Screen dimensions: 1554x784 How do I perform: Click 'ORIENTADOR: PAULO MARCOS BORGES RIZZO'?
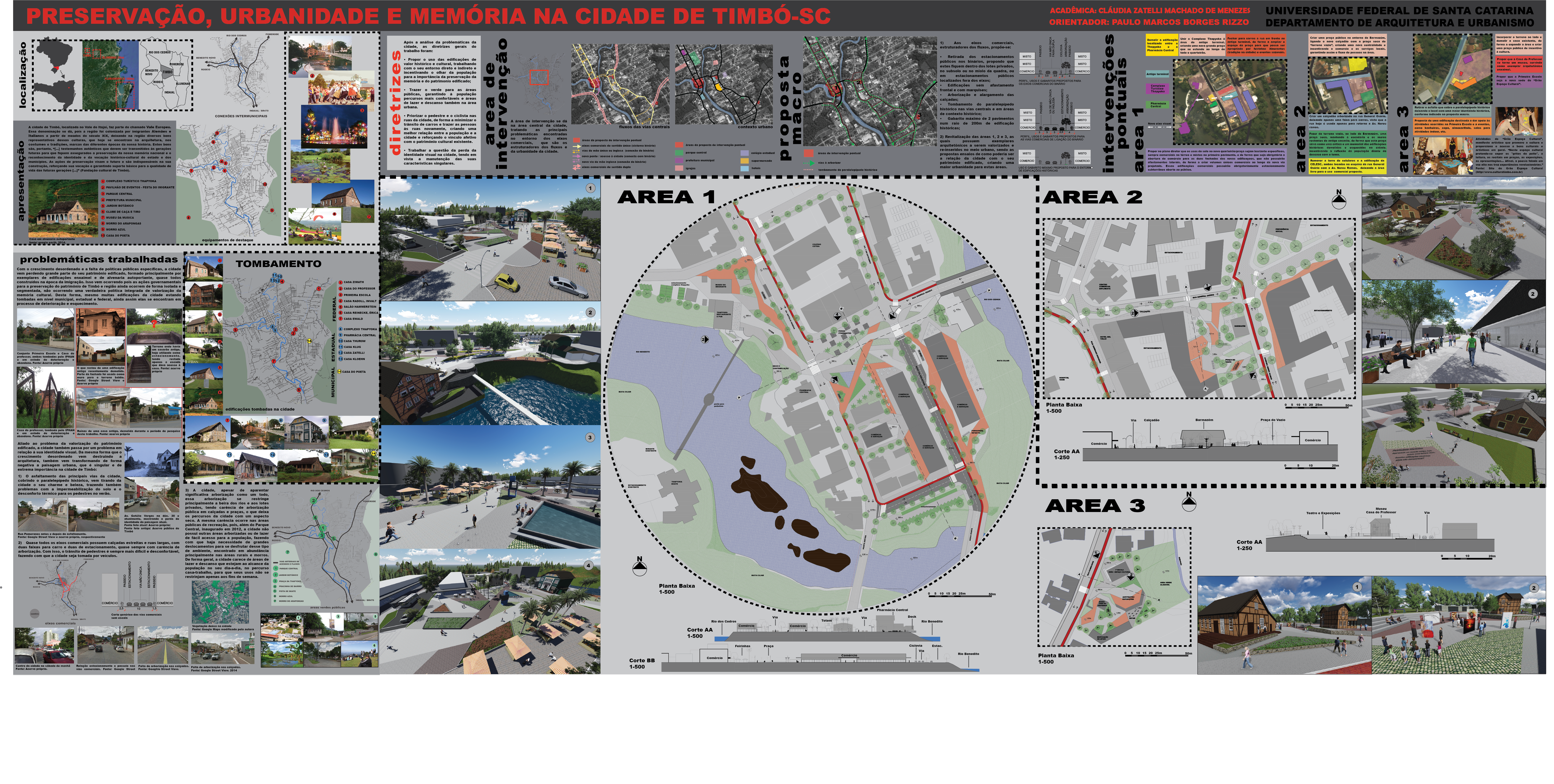(x=1149, y=22)
